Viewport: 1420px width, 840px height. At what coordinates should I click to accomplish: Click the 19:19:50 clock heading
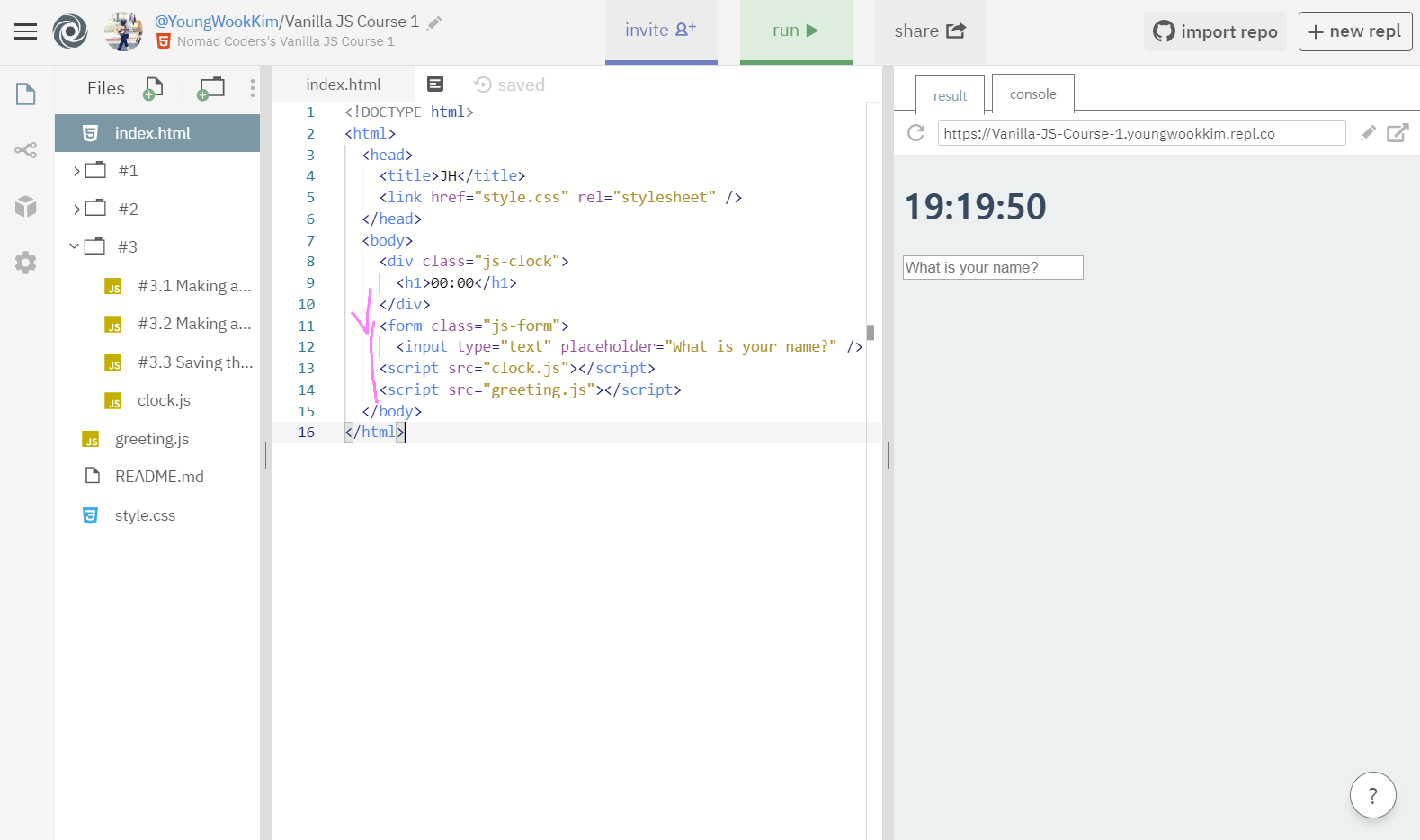click(975, 207)
